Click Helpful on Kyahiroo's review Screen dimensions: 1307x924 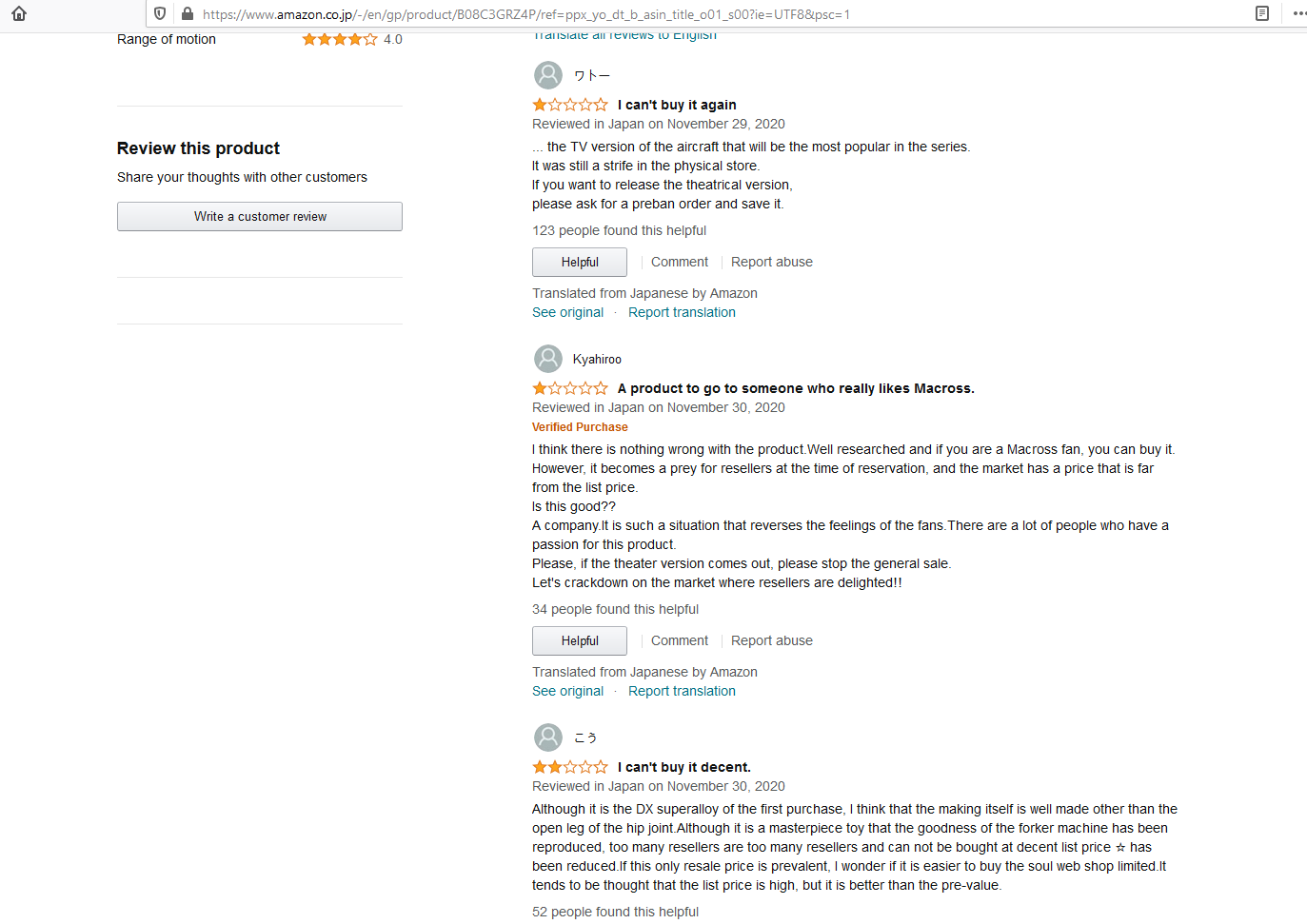point(580,640)
